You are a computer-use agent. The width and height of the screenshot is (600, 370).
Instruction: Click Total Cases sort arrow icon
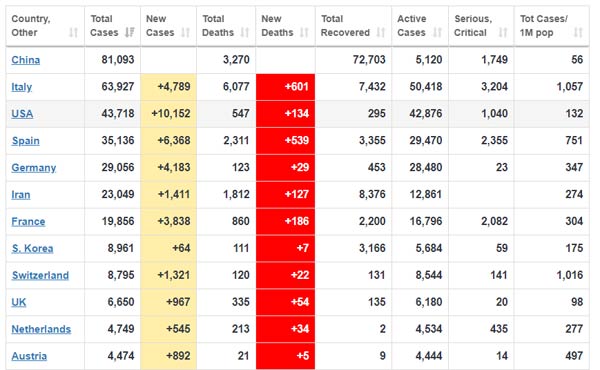(130, 33)
